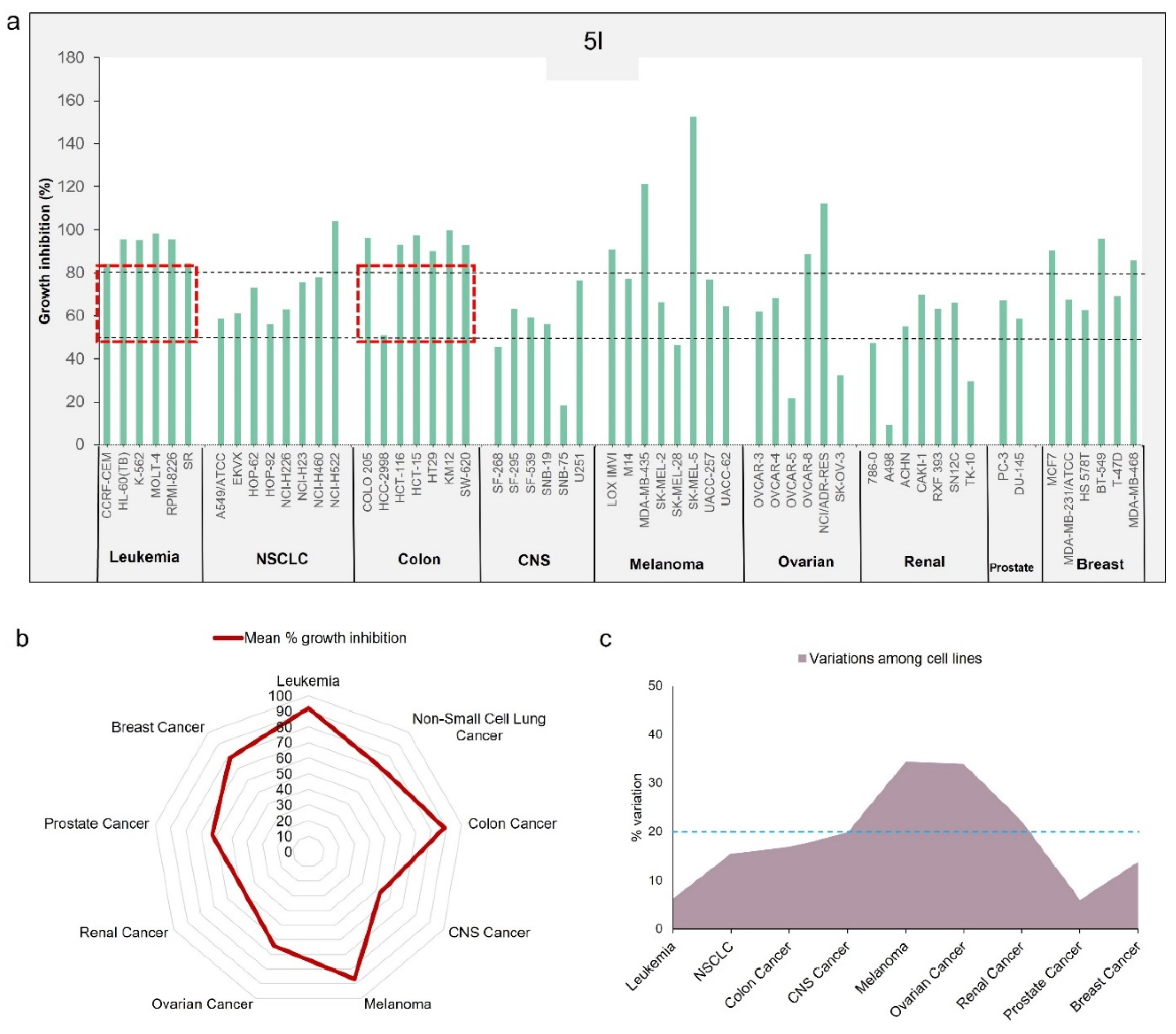Click the Growth inhibition (%) axis title
This screenshot has height=1034, width=1176.
point(46,251)
